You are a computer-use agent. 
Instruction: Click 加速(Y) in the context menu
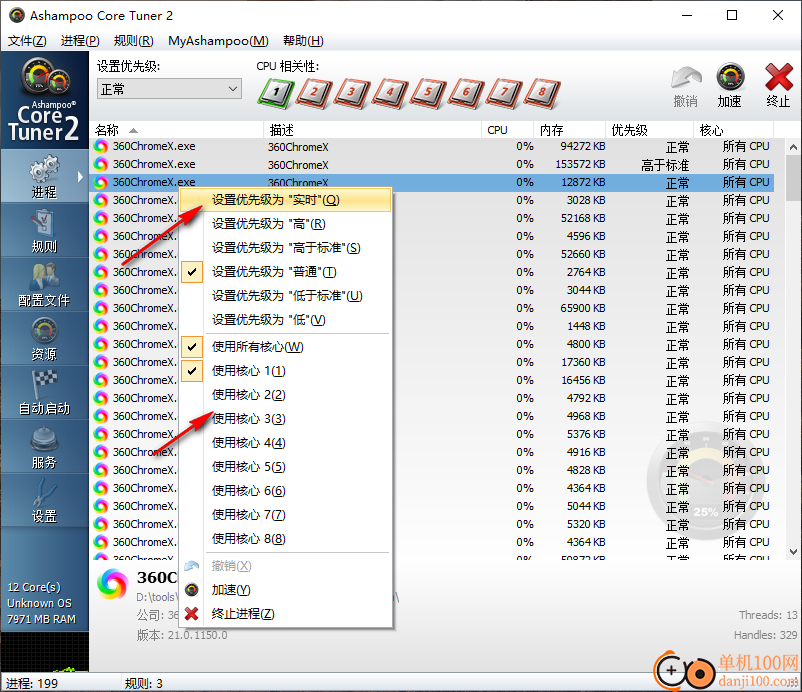(285, 590)
